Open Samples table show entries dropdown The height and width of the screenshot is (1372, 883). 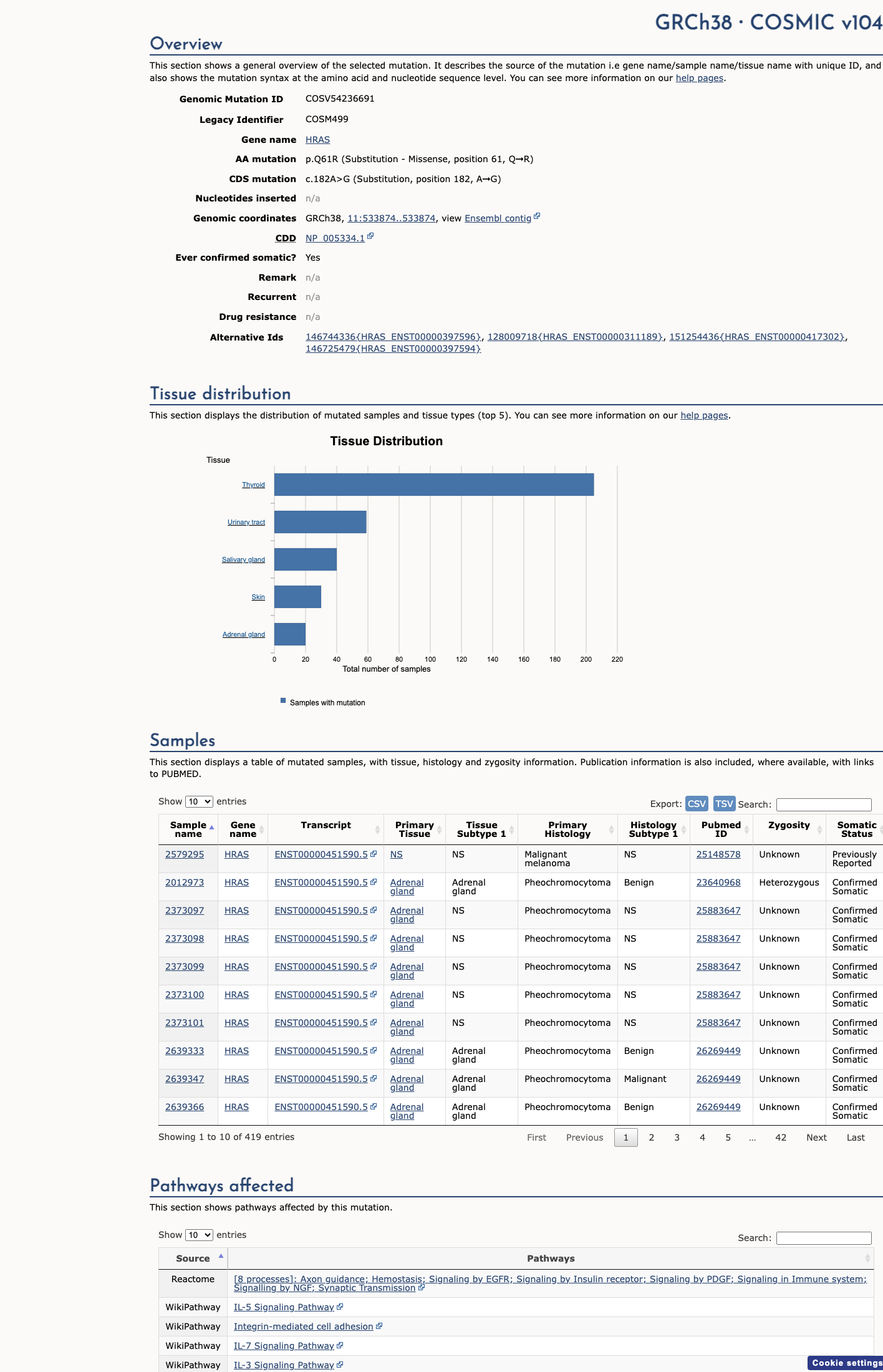pos(199,801)
